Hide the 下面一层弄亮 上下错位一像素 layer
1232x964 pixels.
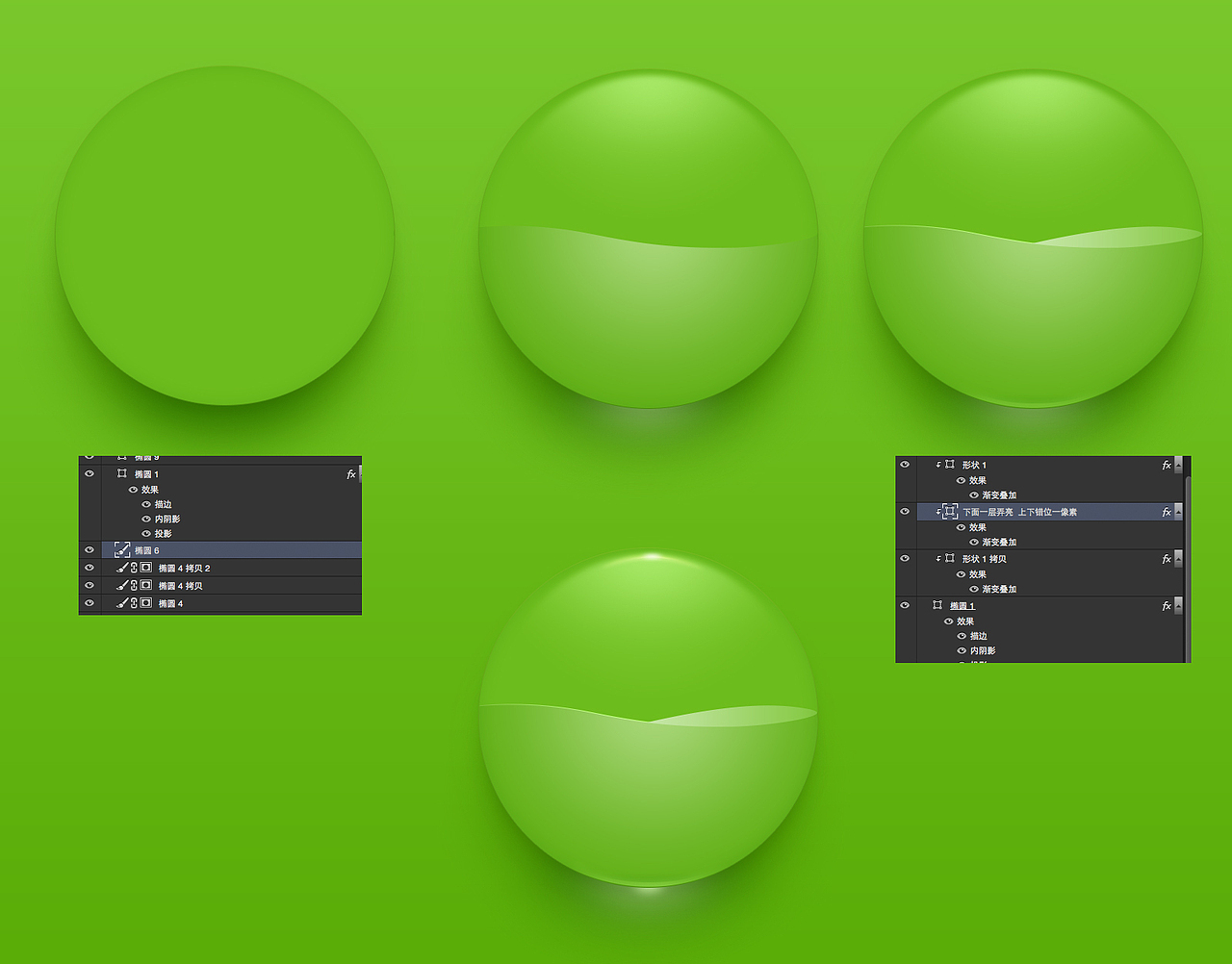pos(905,511)
